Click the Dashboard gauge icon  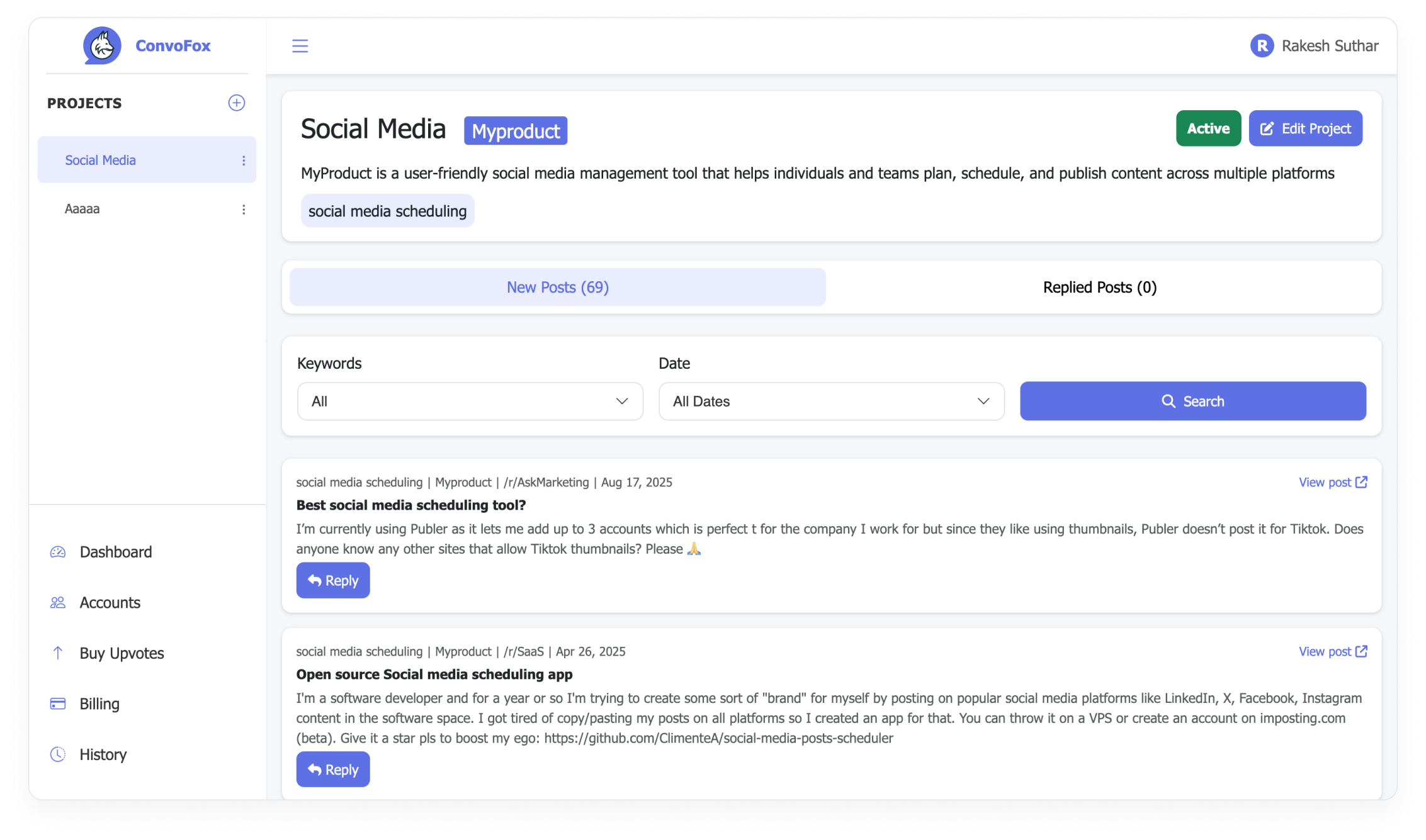[58, 552]
